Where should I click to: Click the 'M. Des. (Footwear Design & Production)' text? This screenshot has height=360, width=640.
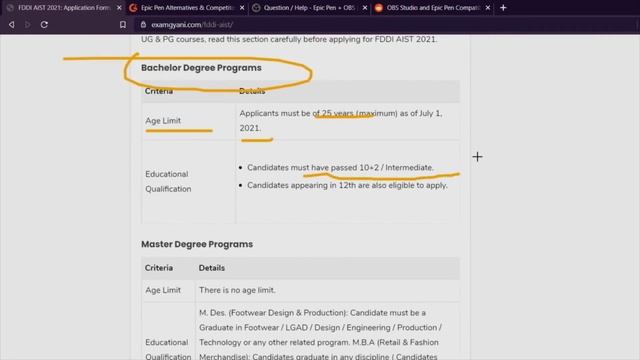pyautogui.click(x=273, y=313)
